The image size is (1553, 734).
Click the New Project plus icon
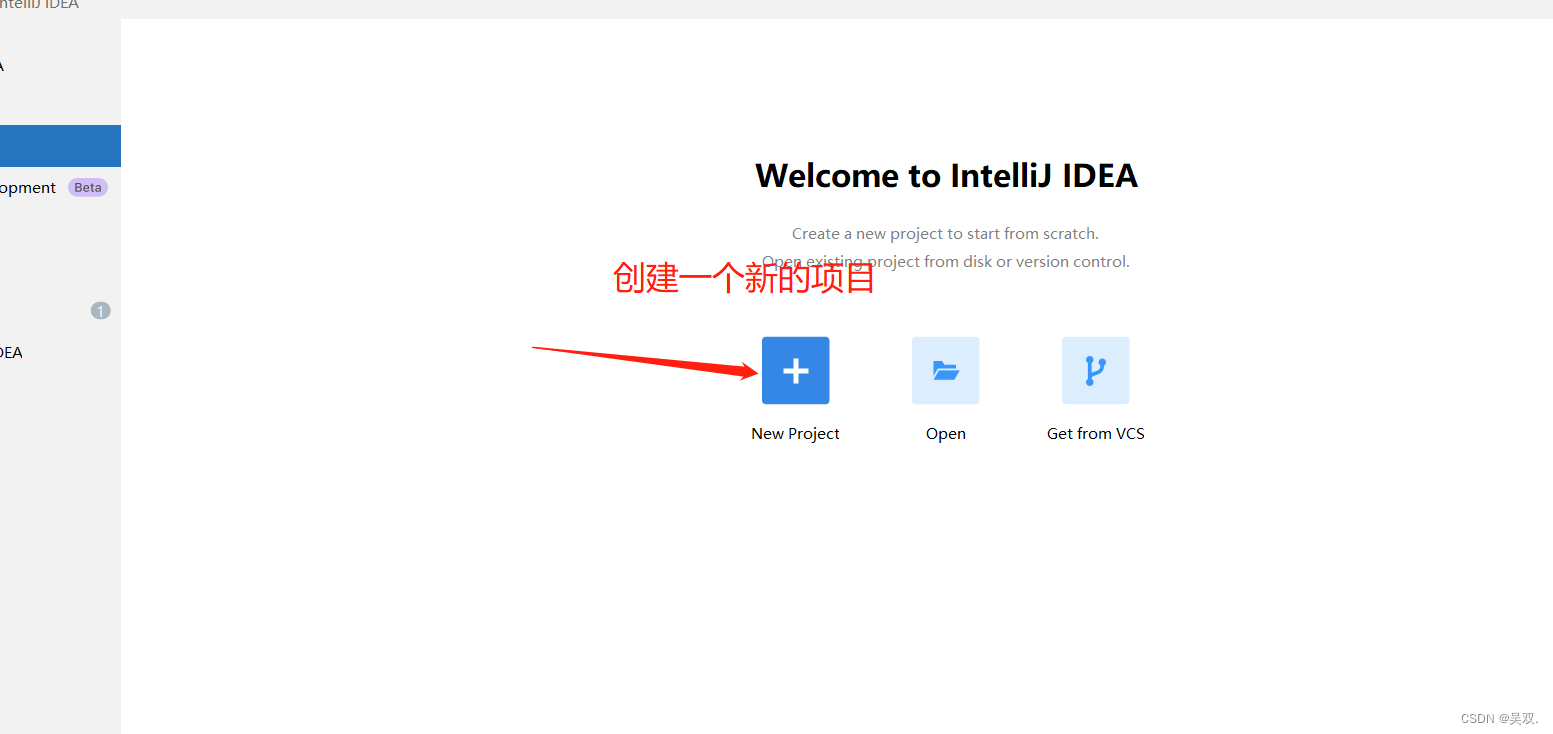click(x=795, y=371)
